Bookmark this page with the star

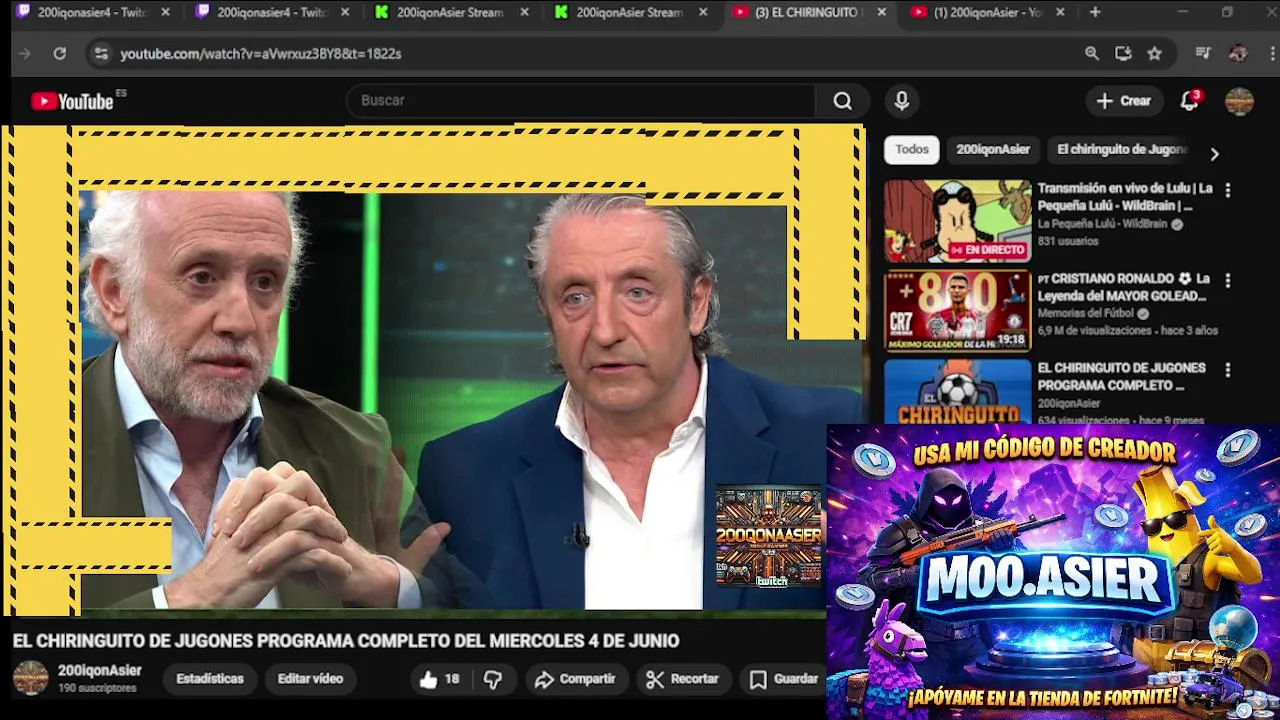tap(1154, 54)
